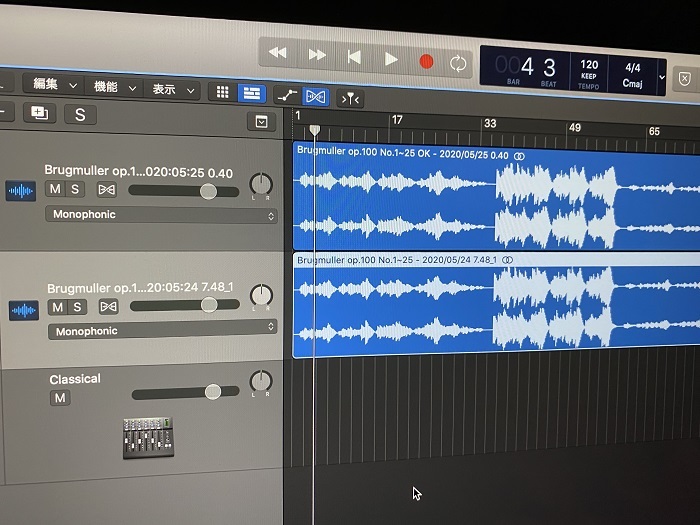Mute the first Brugmuller track
Image resolution: width=700 pixels, height=525 pixels.
pyautogui.click(x=56, y=190)
